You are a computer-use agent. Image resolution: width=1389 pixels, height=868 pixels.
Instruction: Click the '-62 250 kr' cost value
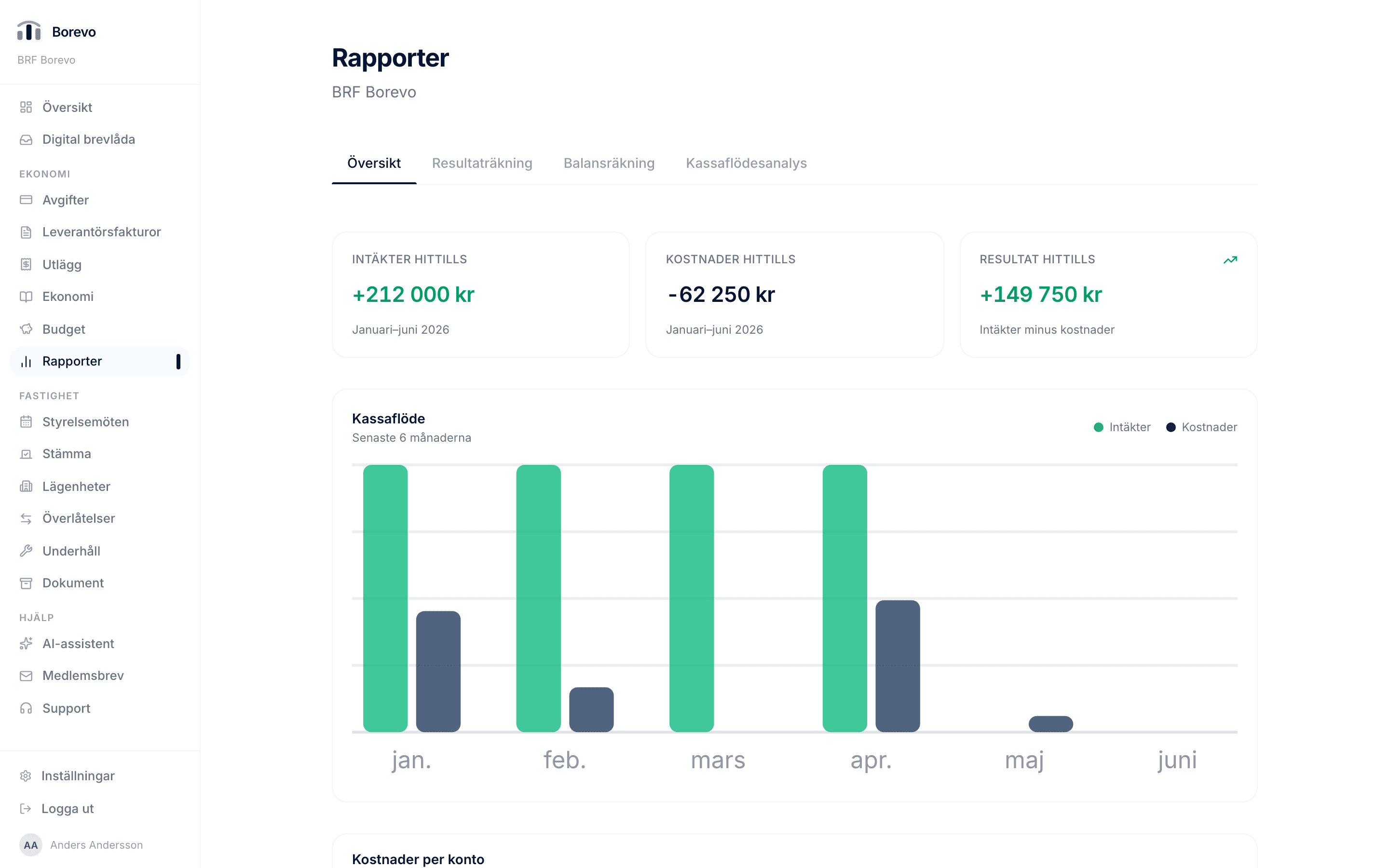click(721, 295)
